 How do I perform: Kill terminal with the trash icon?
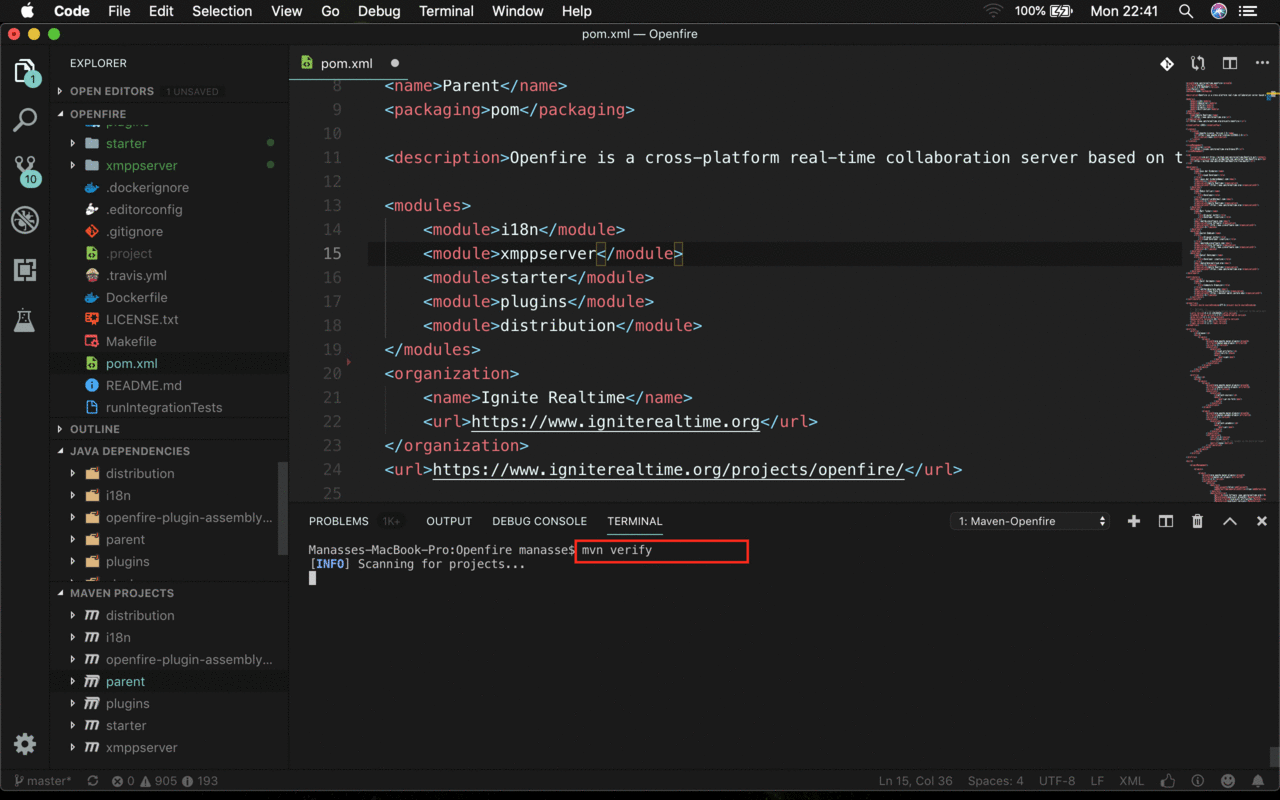click(x=1197, y=521)
